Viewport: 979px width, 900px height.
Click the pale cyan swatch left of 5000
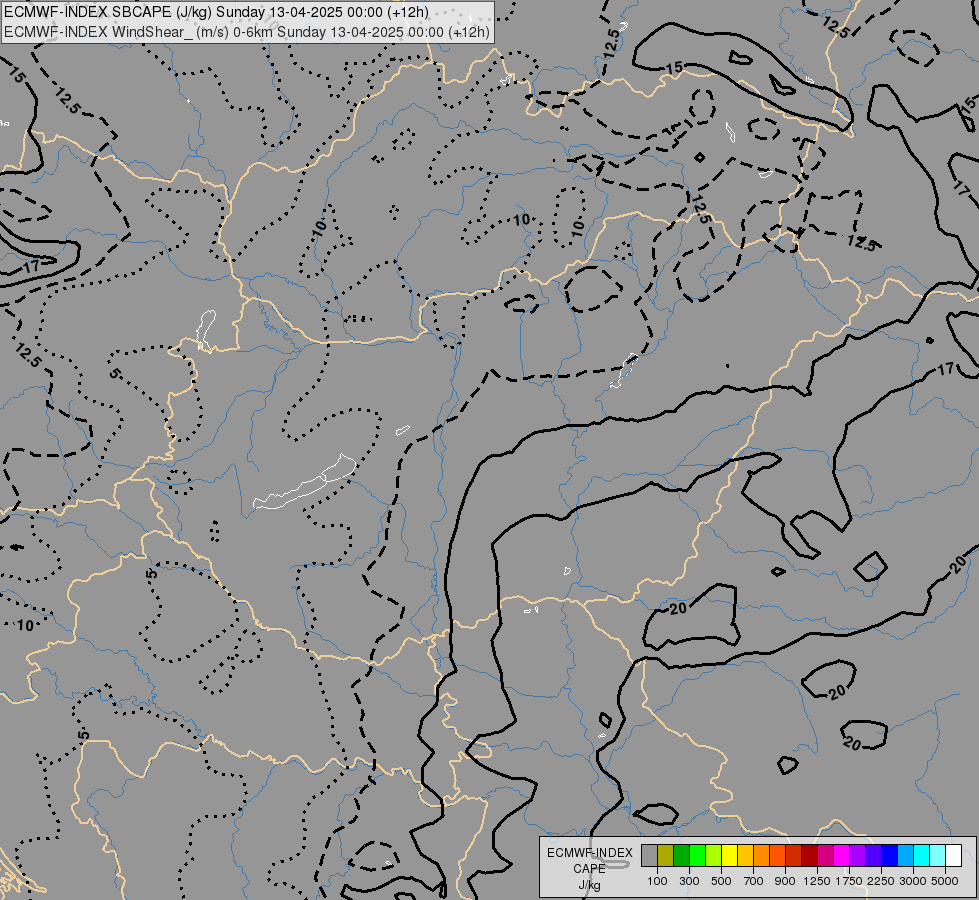[937, 855]
